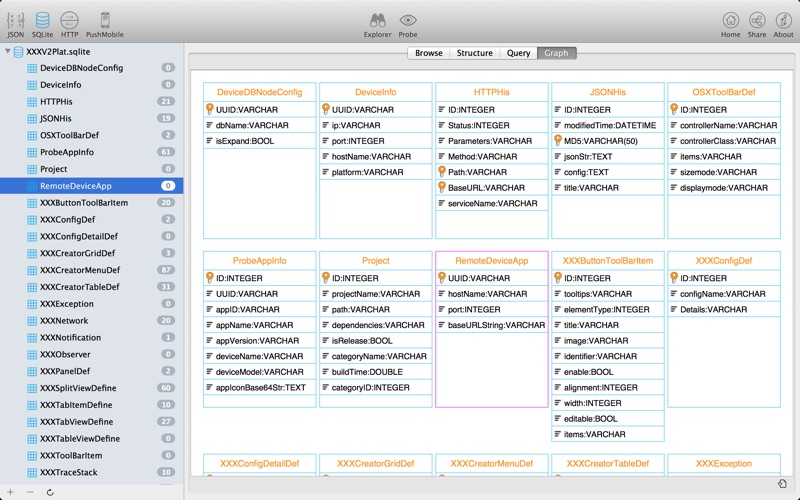Select Project table in sidebar
Image resolution: width=800 pixels, height=500 pixels.
click(x=92, y=169)
